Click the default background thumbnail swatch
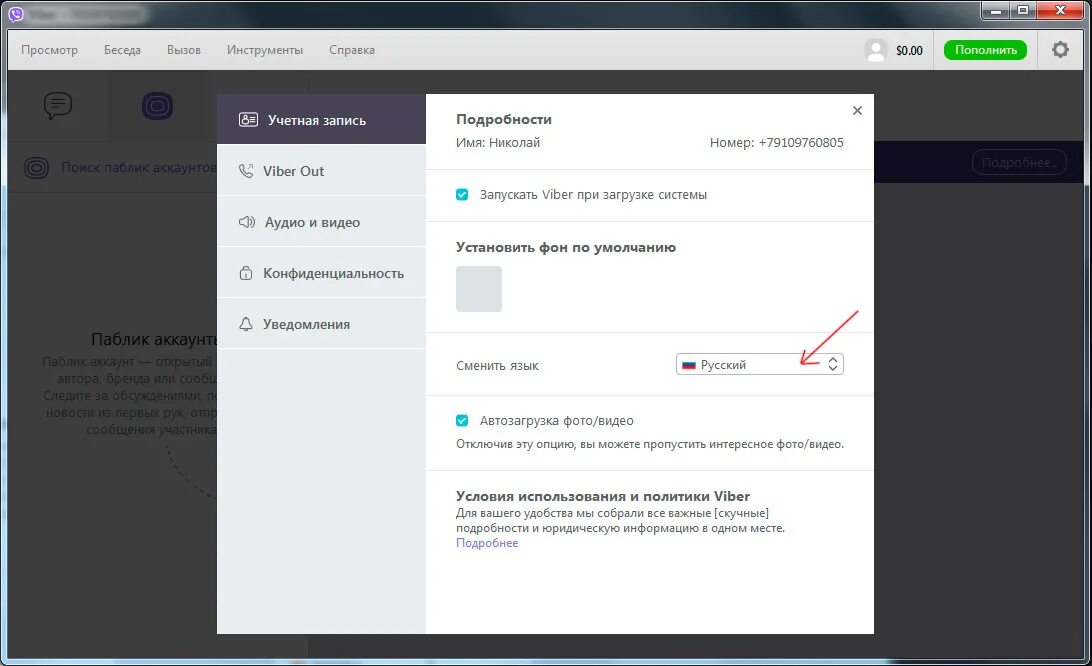Viewport: 1092px width, 666px height. coord(478,288)
